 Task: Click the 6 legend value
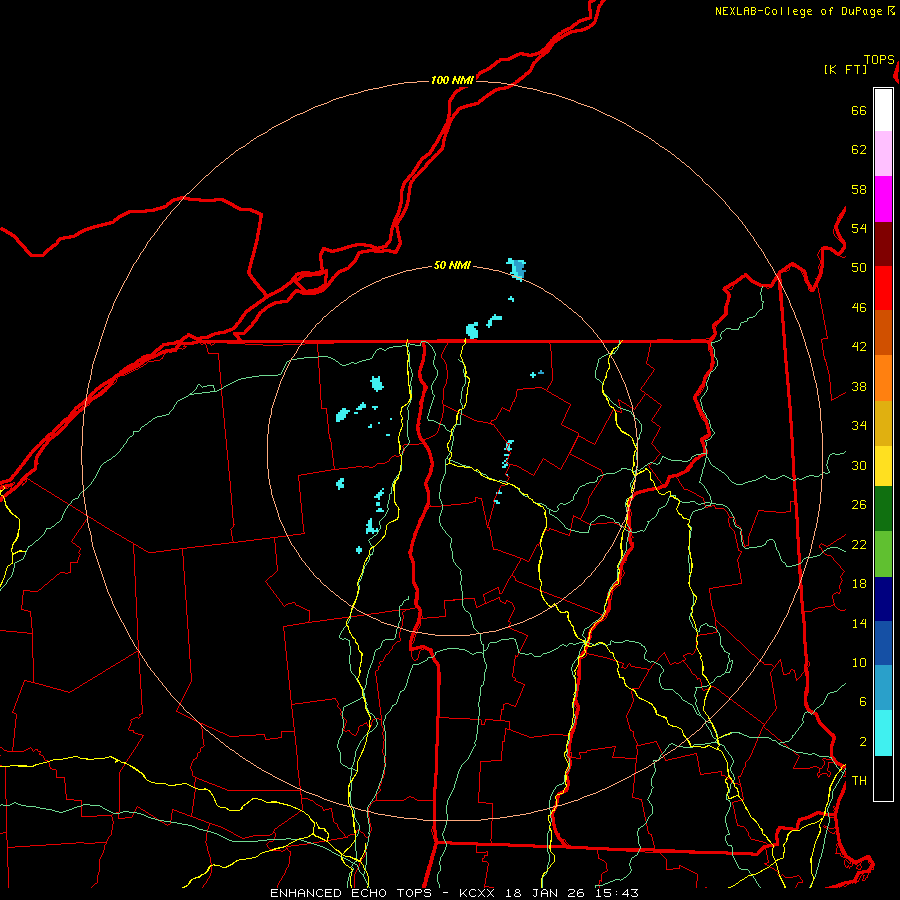point(863,702)
